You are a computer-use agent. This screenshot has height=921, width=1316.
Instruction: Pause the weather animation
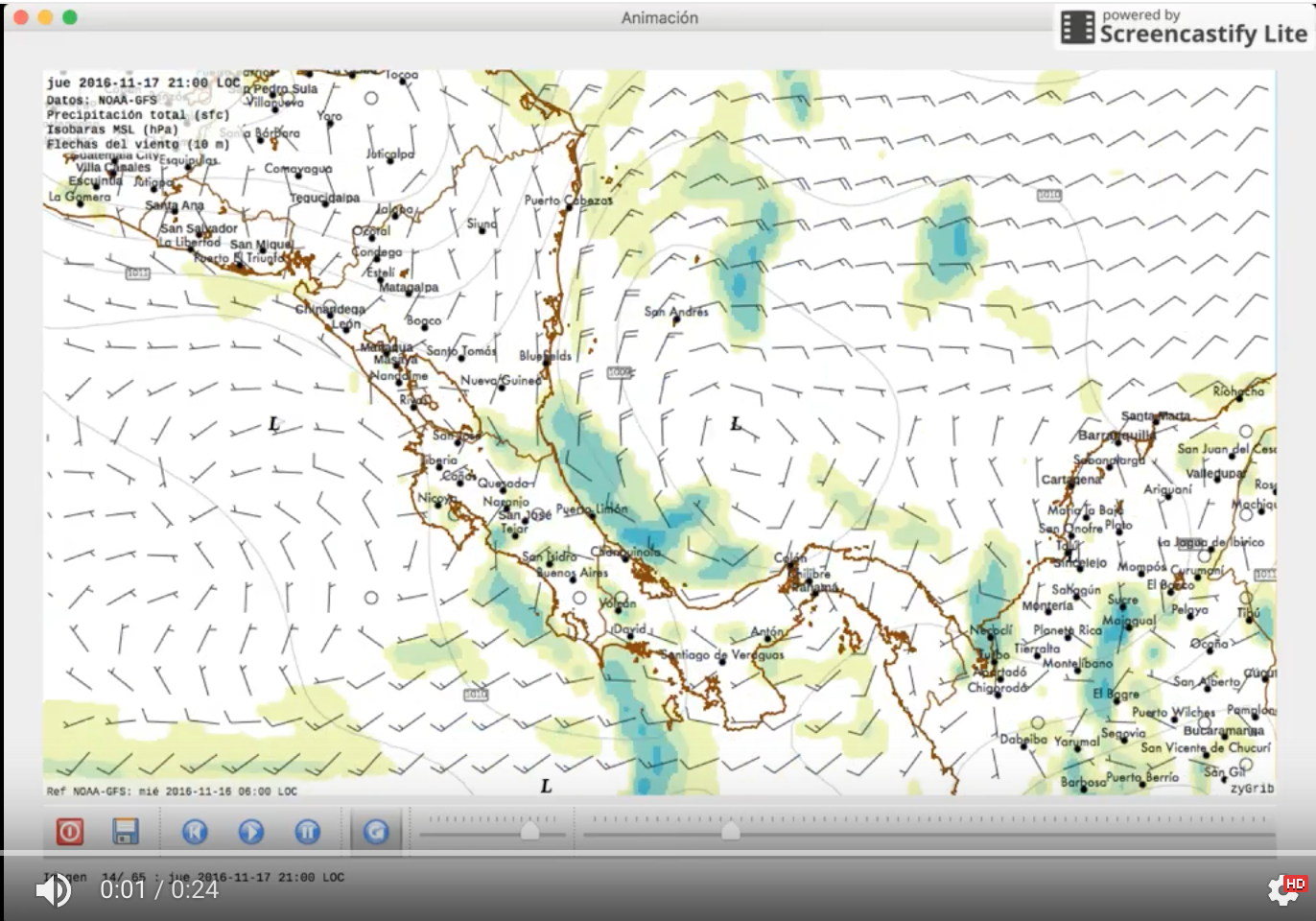pos(307,831)
